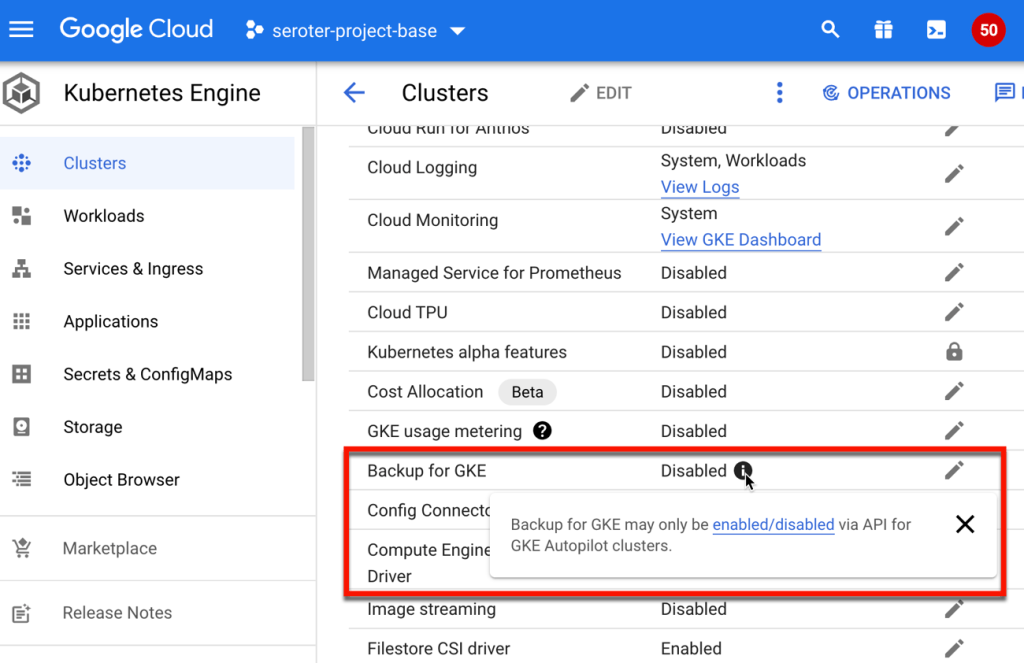Click the info icon next to Backup for GKE

pyautogui.click(x=743, y=471)
